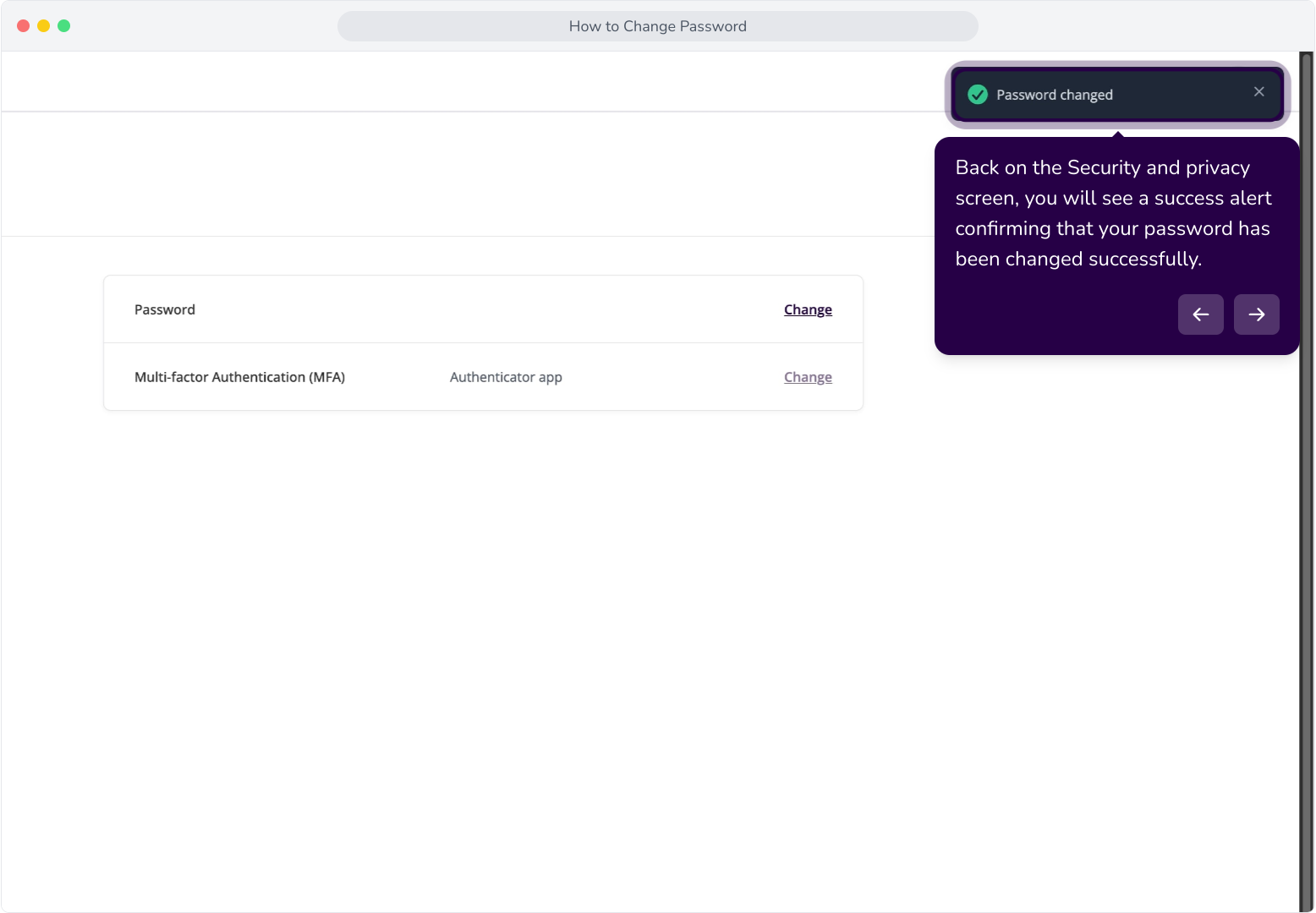Open Change link for Multi-factor Authentication

coord(808,377)
